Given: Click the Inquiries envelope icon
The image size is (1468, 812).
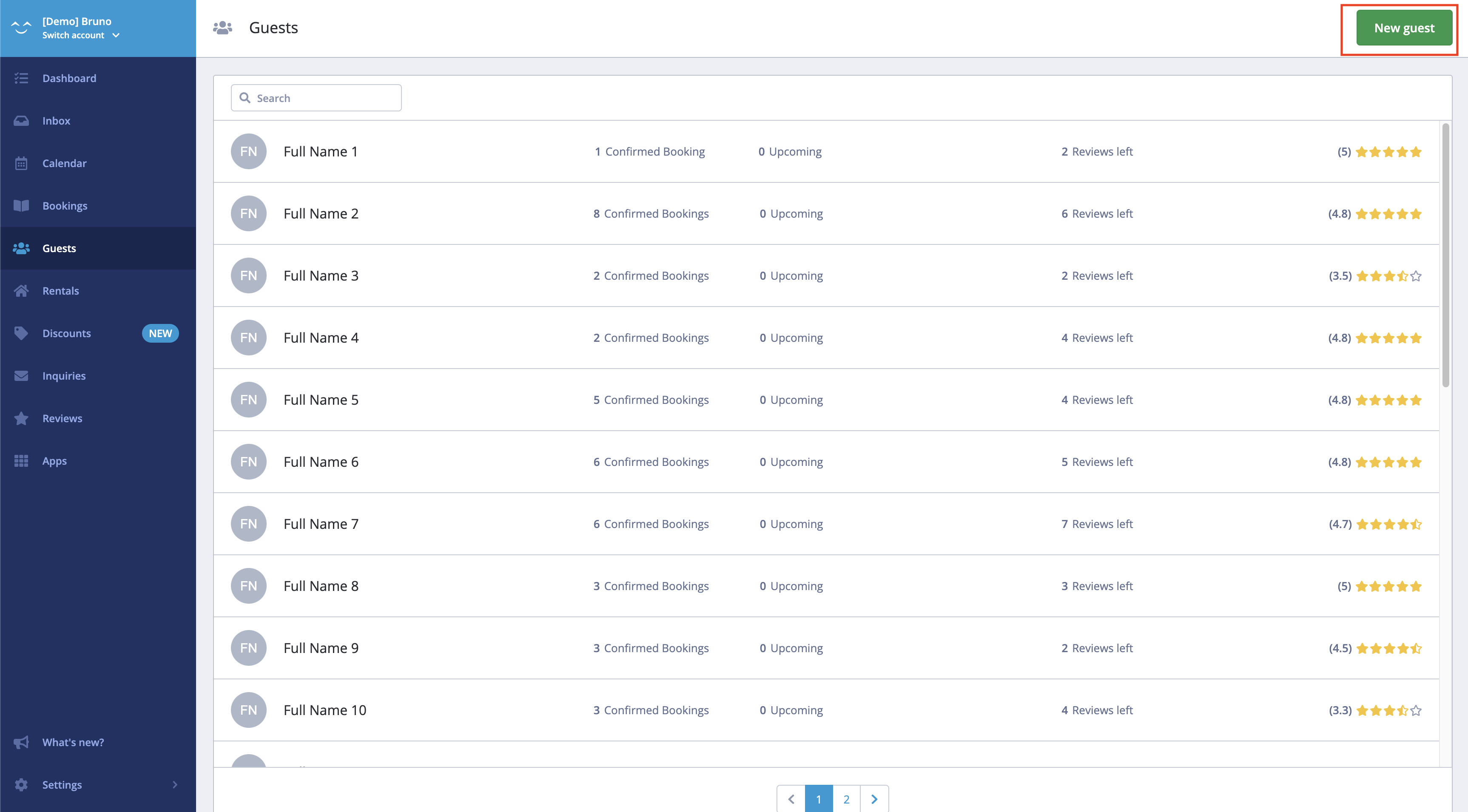Looking at the screenshot, I should coord(21,375).
